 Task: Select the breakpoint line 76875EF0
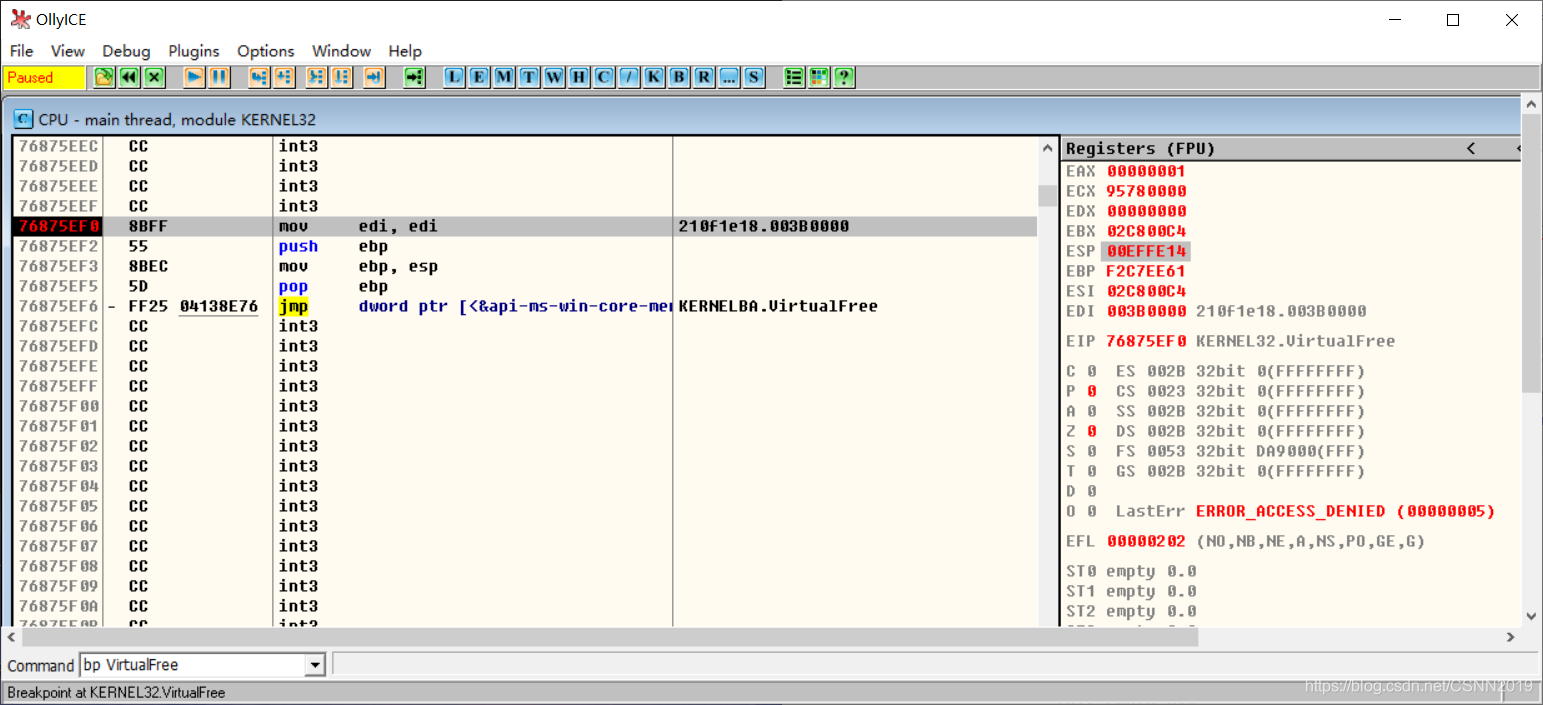point(525,226)
